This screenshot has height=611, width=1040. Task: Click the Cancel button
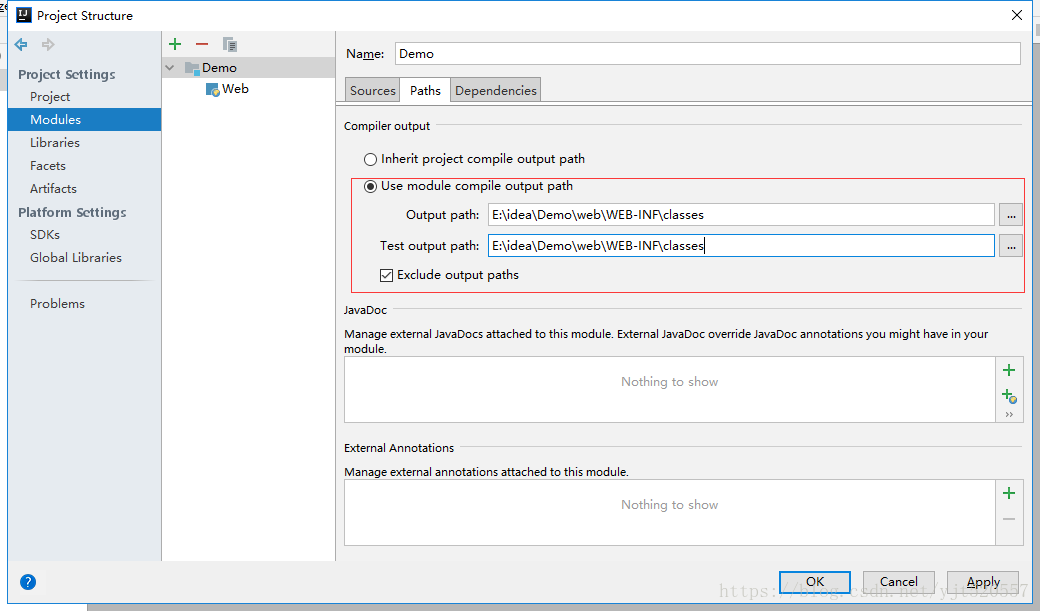coord(899,582)
